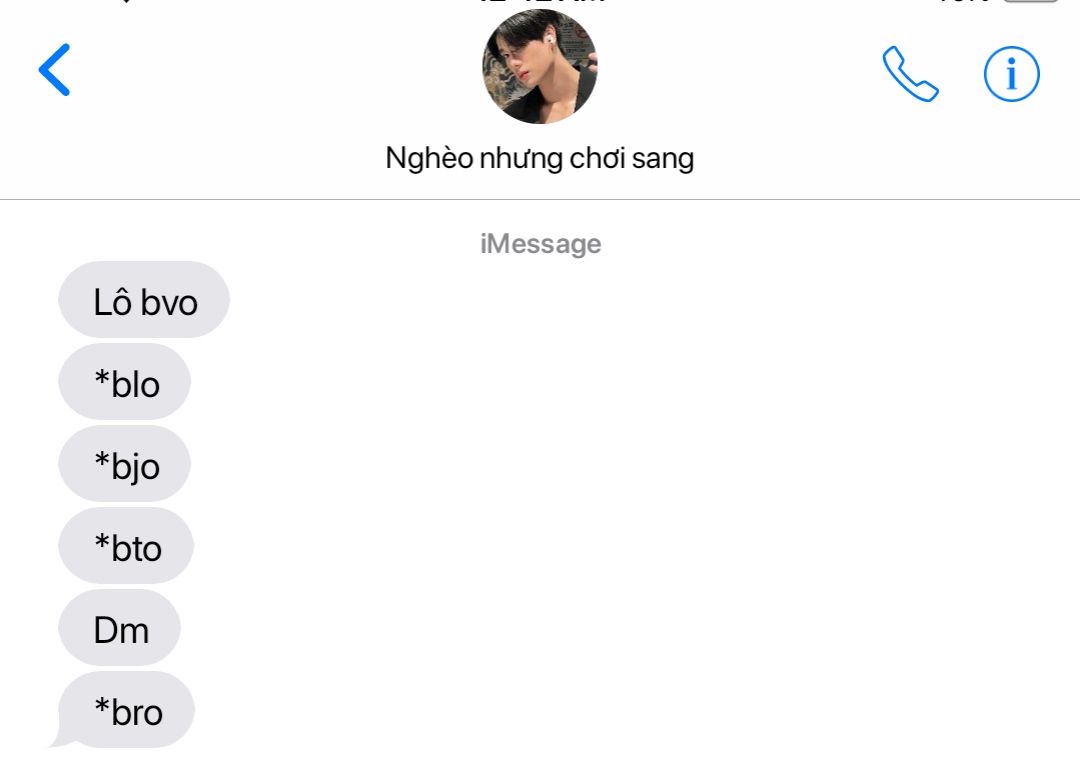Click the asterisk in the "*bjo" message
This screenshot has width=1080, height=764.
pos(102,460)
